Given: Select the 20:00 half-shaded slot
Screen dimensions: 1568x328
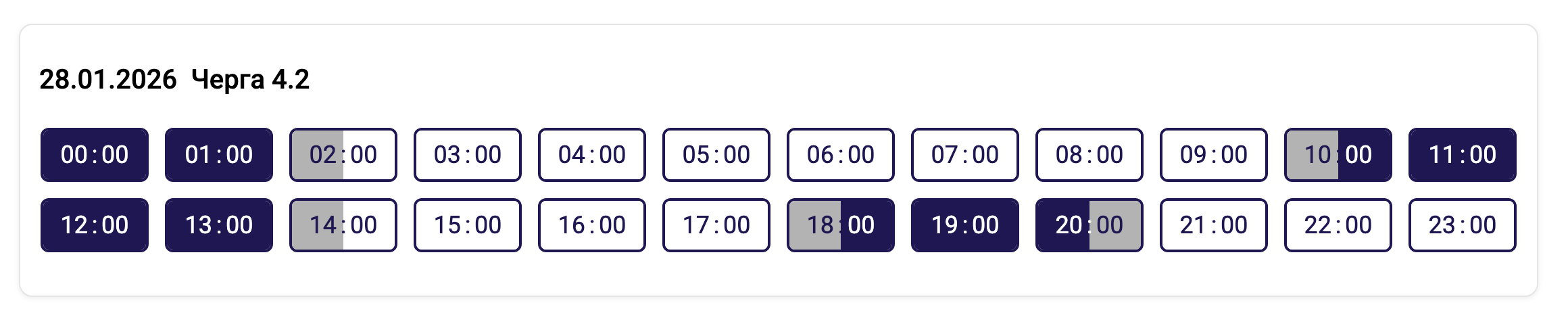Looking at the screenshot, I should tap(1089, 225).
